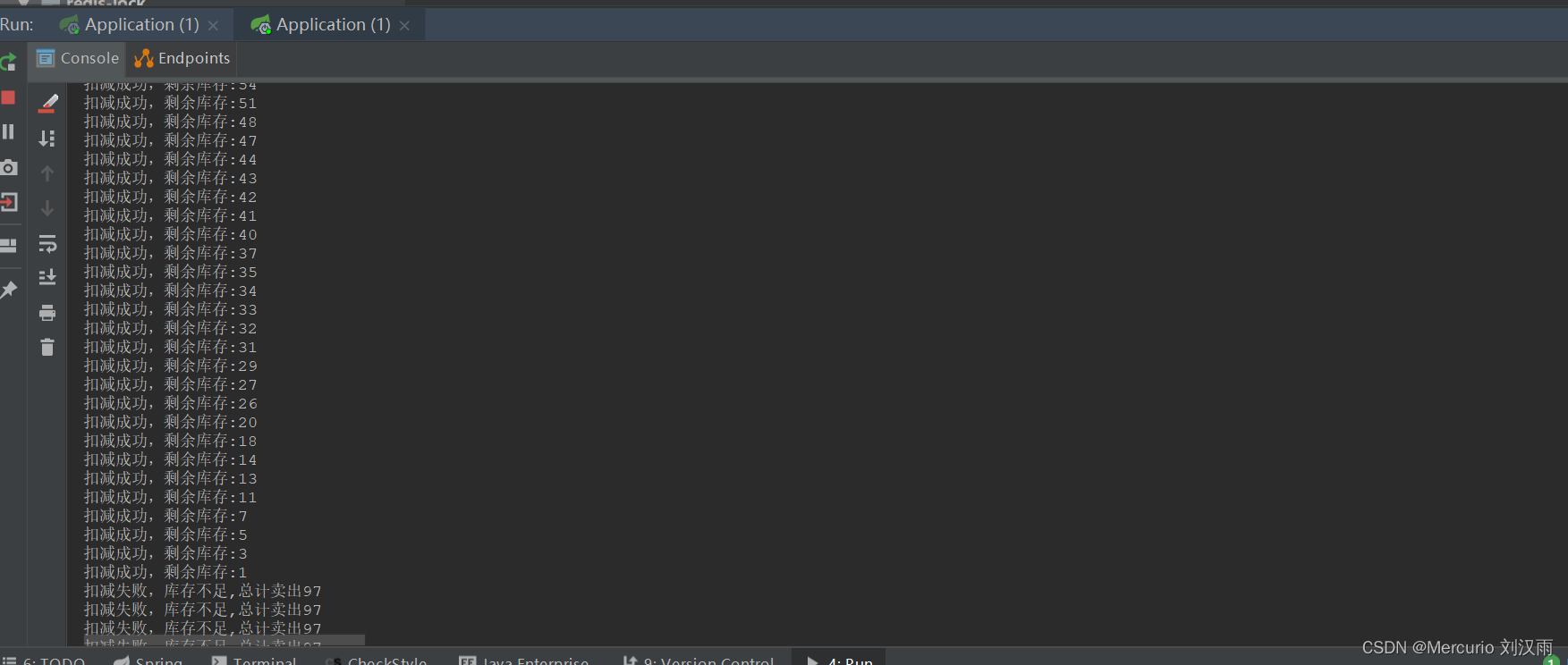1568x665 pixels.
Task: Open the Terminal tool window
Action: 254,661
